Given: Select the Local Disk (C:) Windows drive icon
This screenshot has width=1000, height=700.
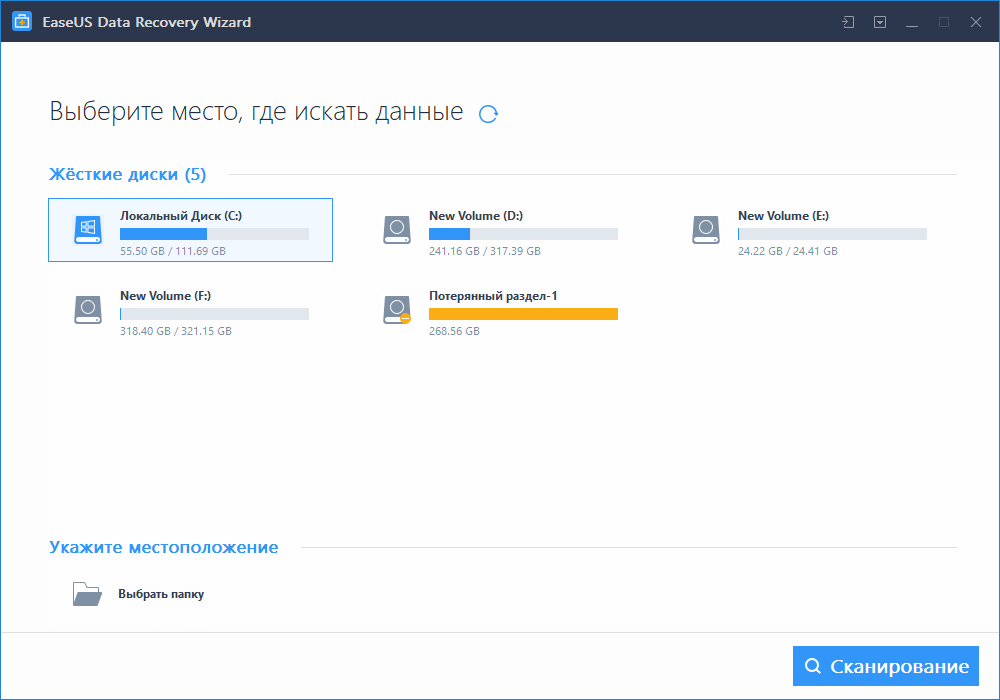Looking at the screenshot, I should [88, 230].
